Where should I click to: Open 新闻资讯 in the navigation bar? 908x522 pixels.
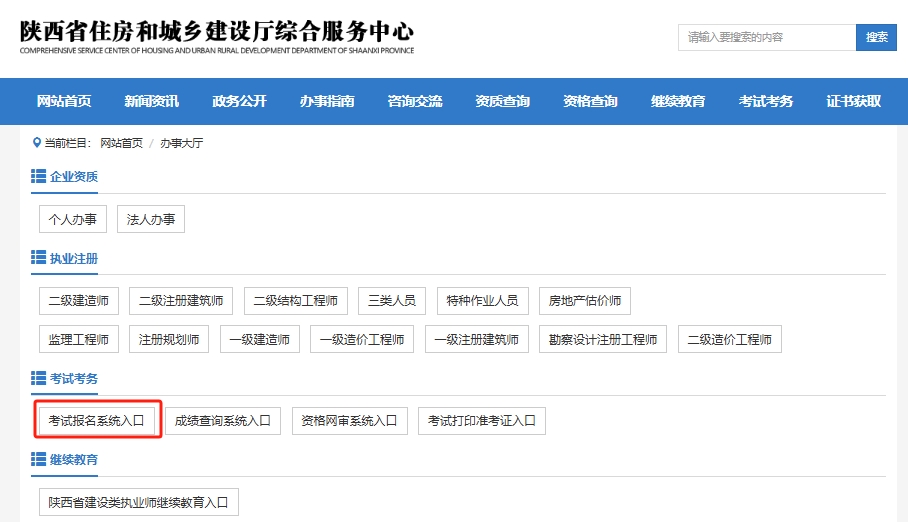pos(152,101)
